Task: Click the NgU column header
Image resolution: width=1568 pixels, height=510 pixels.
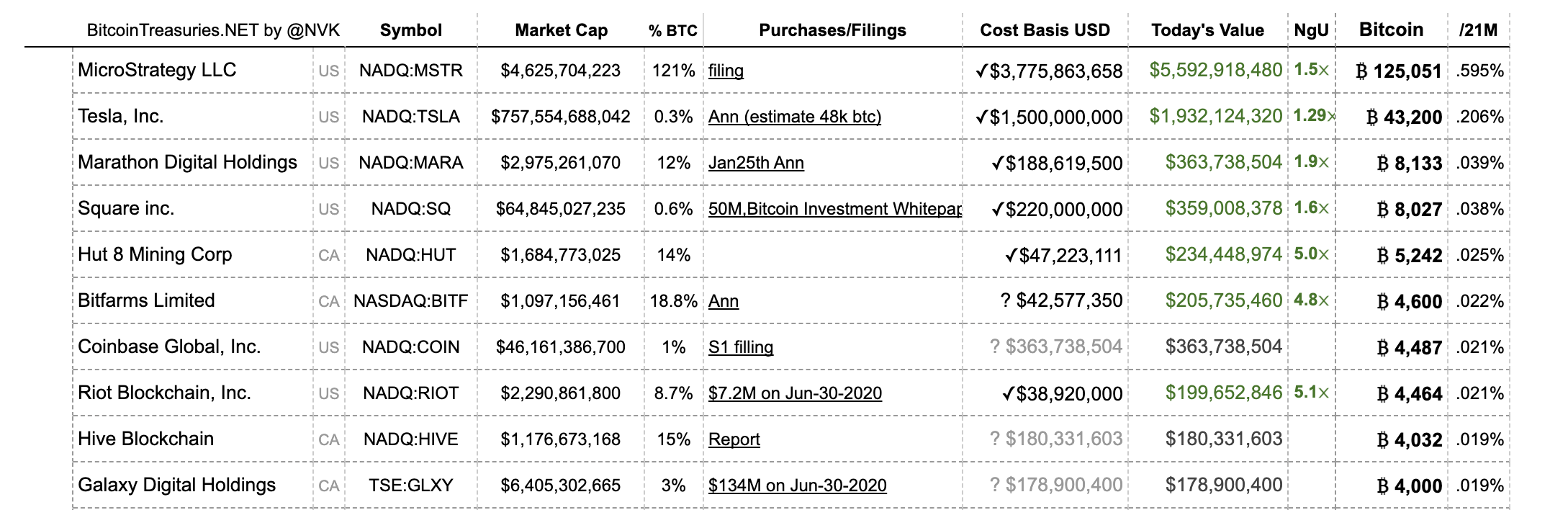Action: point(1311,30)
